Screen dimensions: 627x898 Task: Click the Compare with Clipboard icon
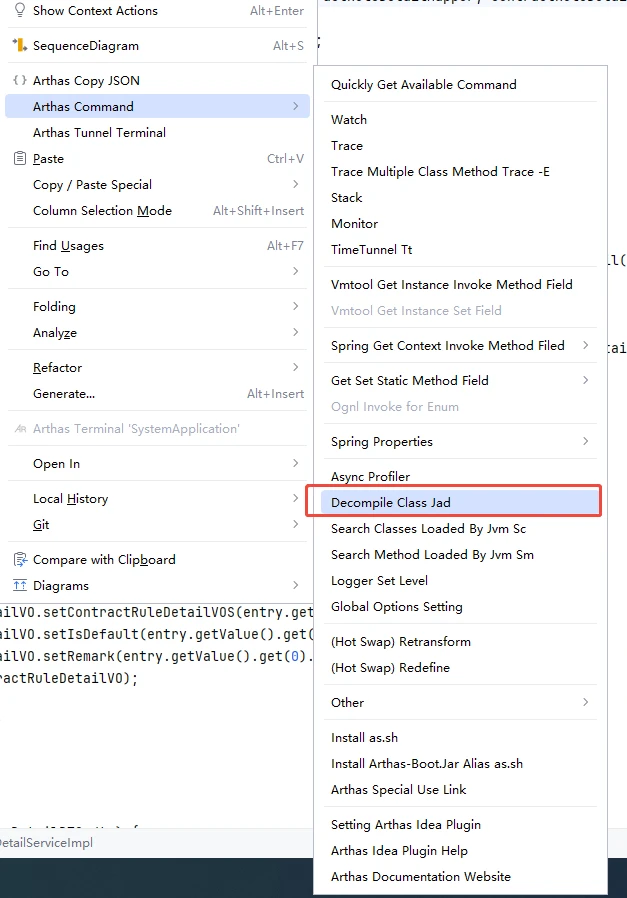(x=19, y=560)
